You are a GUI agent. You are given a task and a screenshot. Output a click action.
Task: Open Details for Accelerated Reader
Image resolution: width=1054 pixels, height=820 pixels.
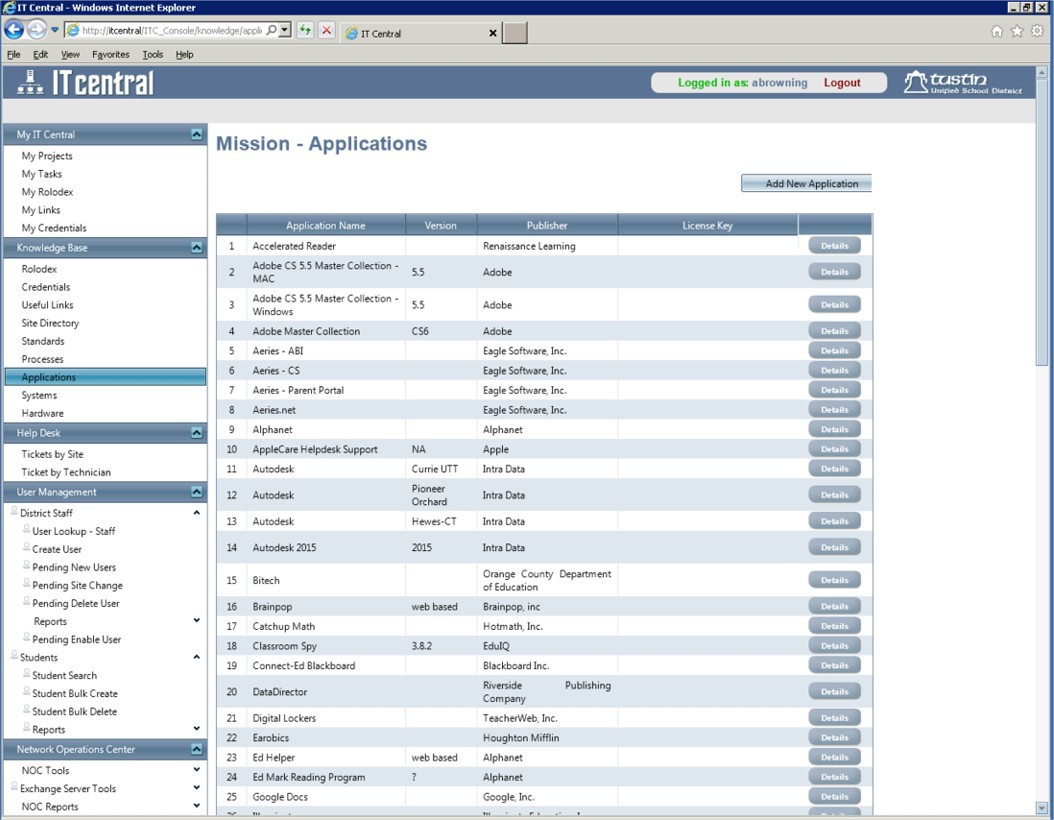click(834, 246)
